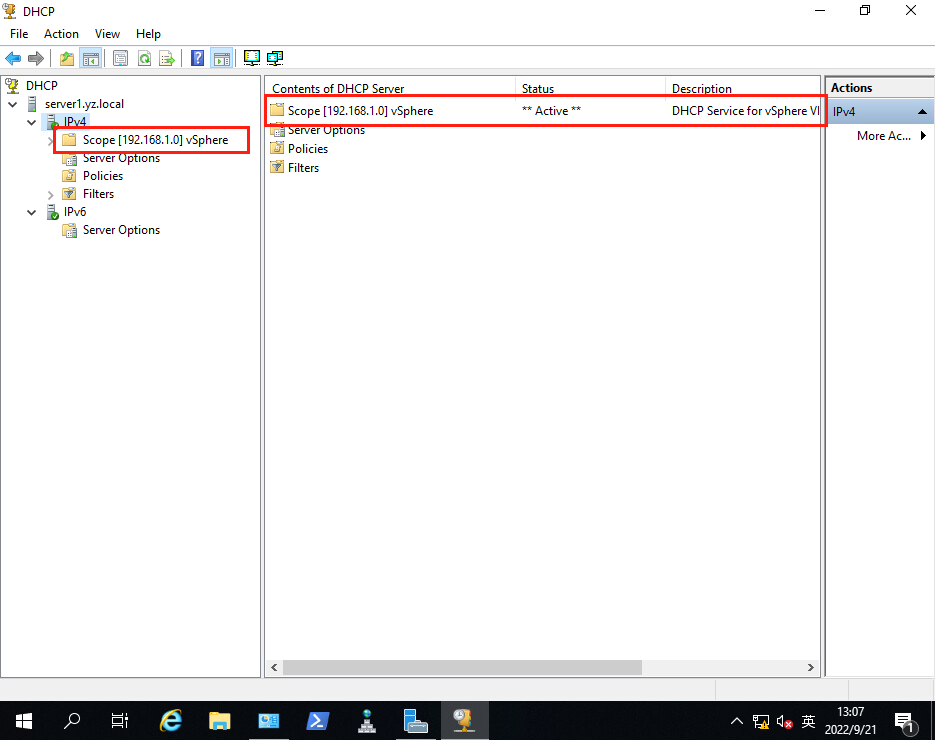
Task: Click the grayed Forward navigation arrow
Action: (x=34, y=57)
